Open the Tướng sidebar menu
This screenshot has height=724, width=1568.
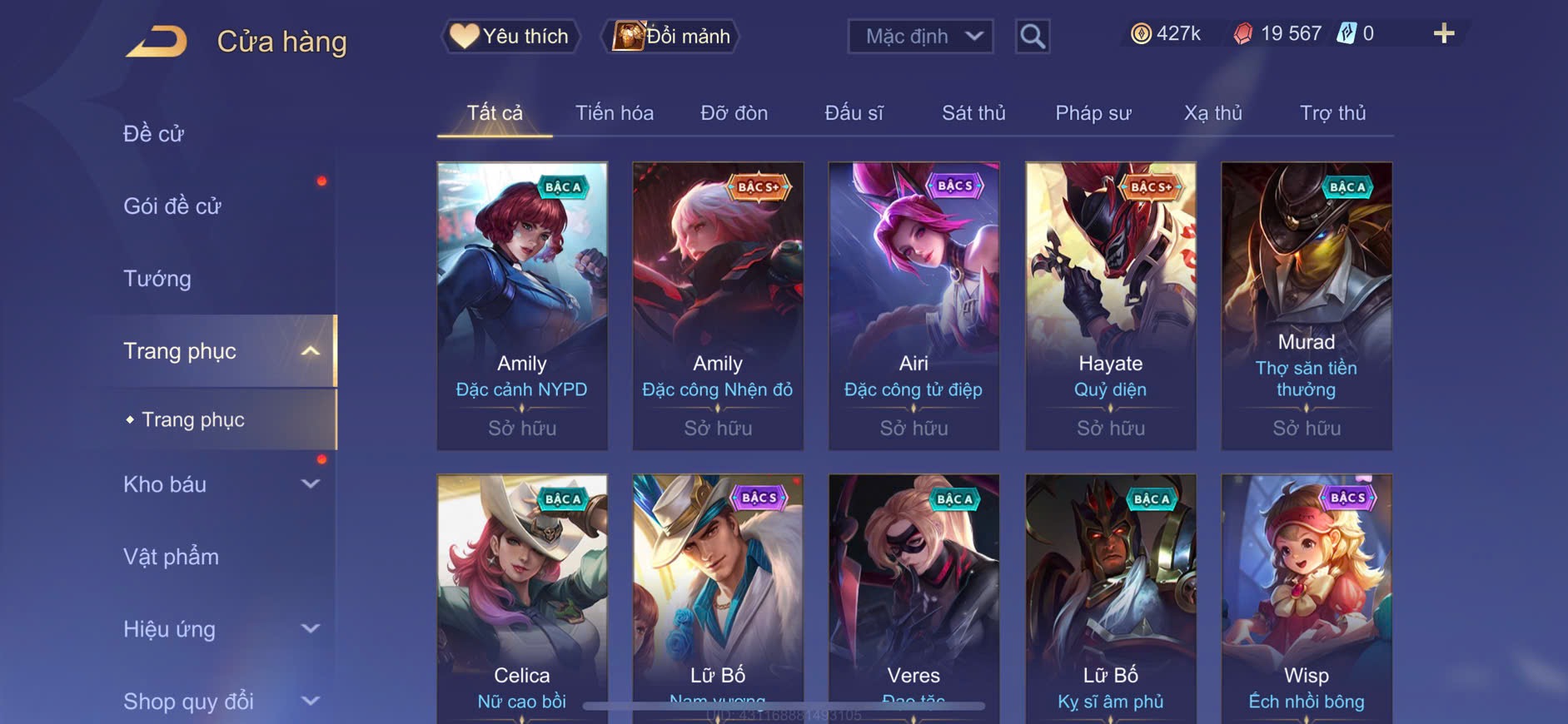coord(157,278)
